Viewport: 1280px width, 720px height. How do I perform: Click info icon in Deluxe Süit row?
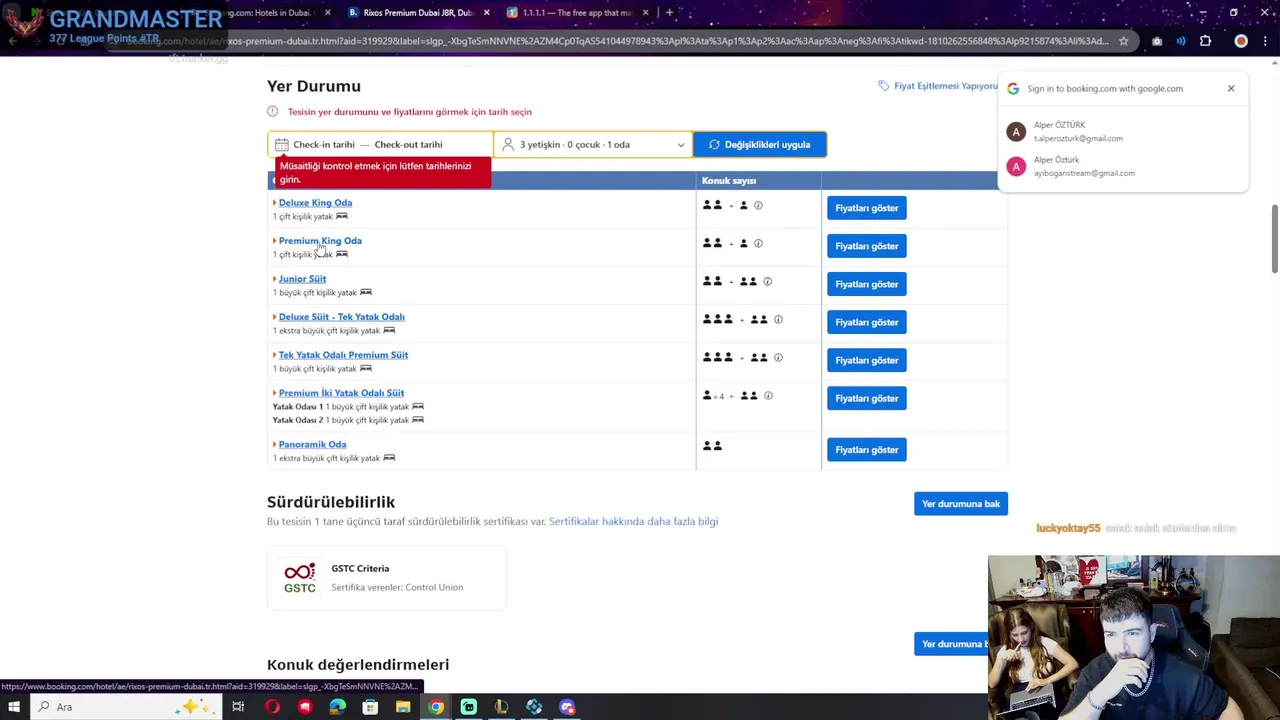(x=778, y=319)
